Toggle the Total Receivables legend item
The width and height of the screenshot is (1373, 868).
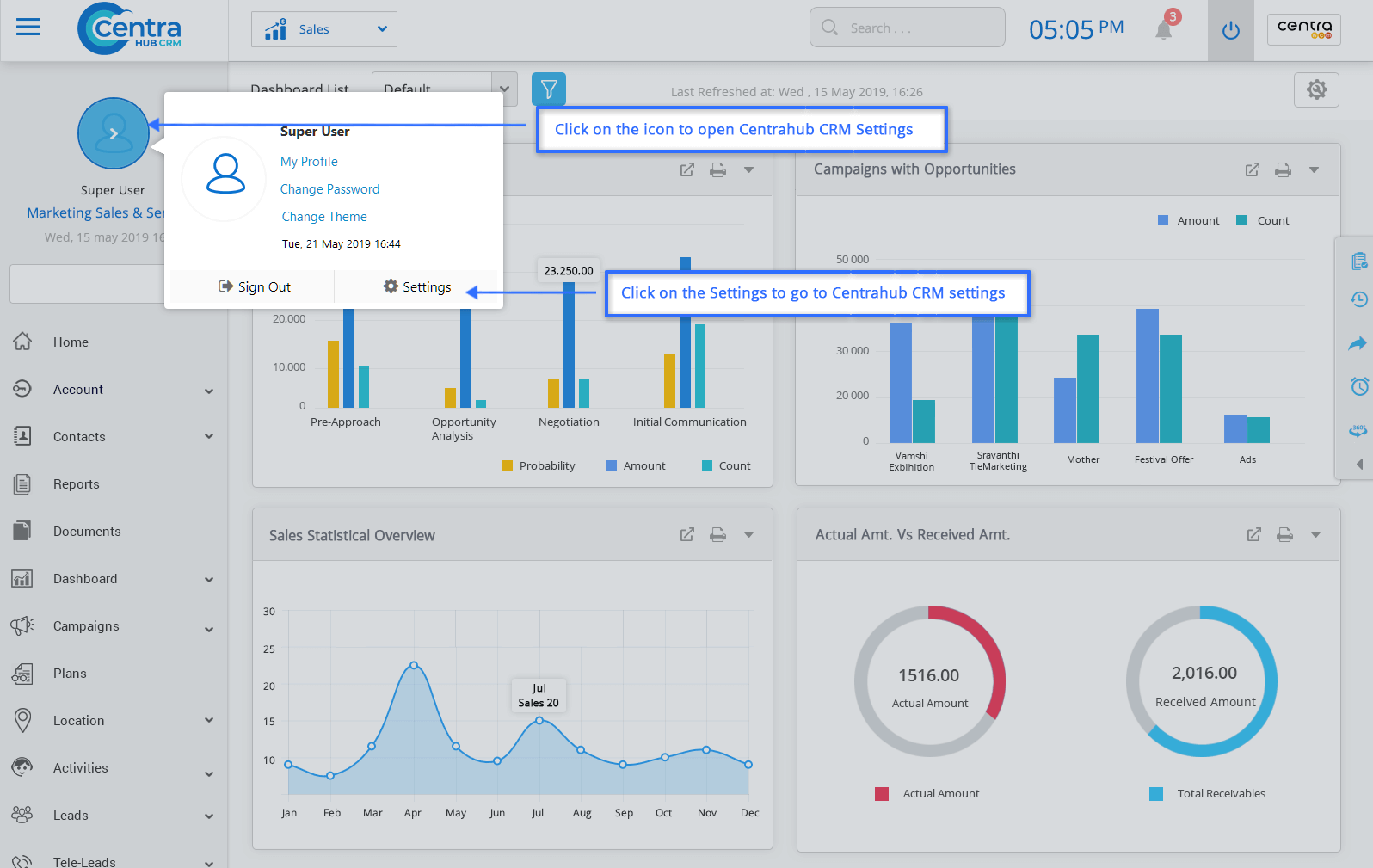(1208, 794)
